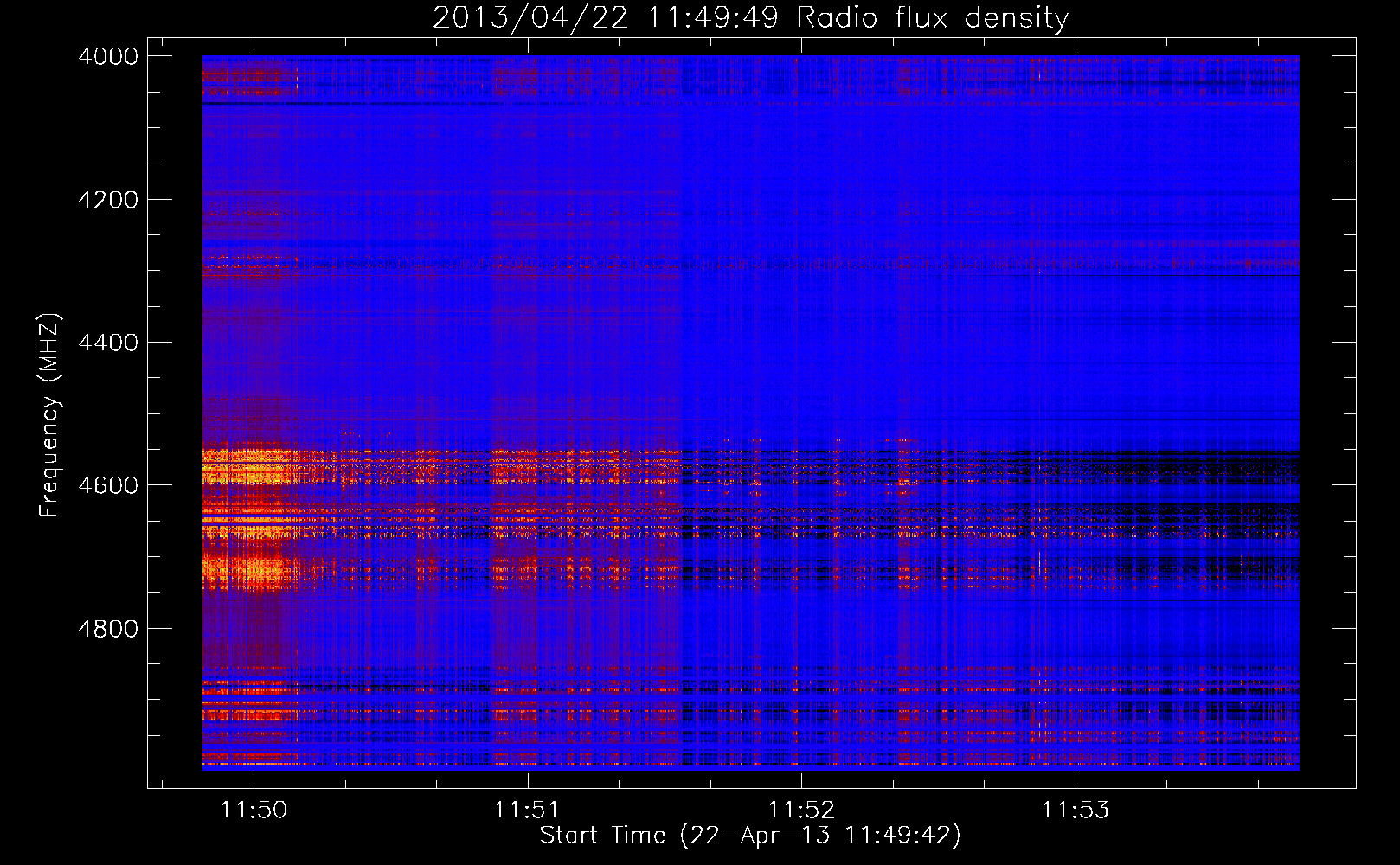1400x865 pixels.
Task: Select the 4000 frequency tick label
Action: [108, 56]
